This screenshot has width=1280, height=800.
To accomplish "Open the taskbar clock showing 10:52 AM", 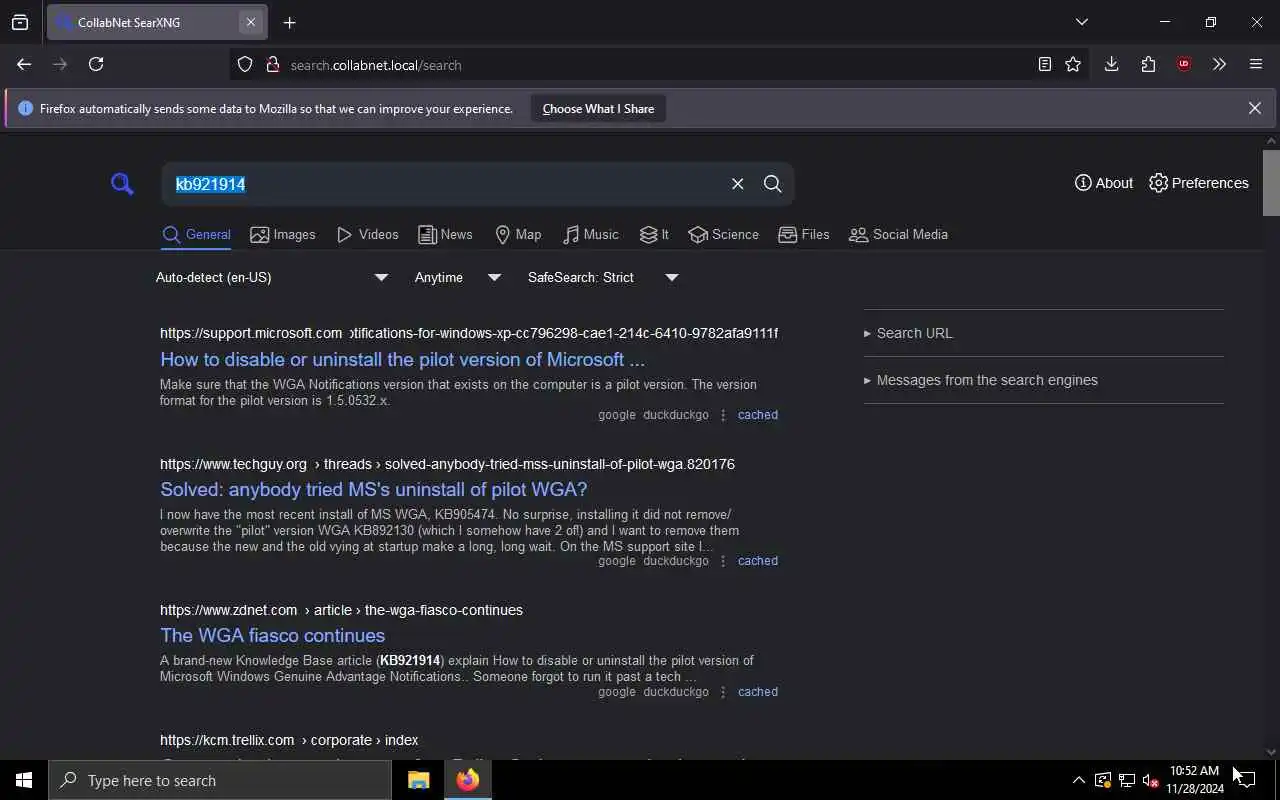I will coord(1195,780).
